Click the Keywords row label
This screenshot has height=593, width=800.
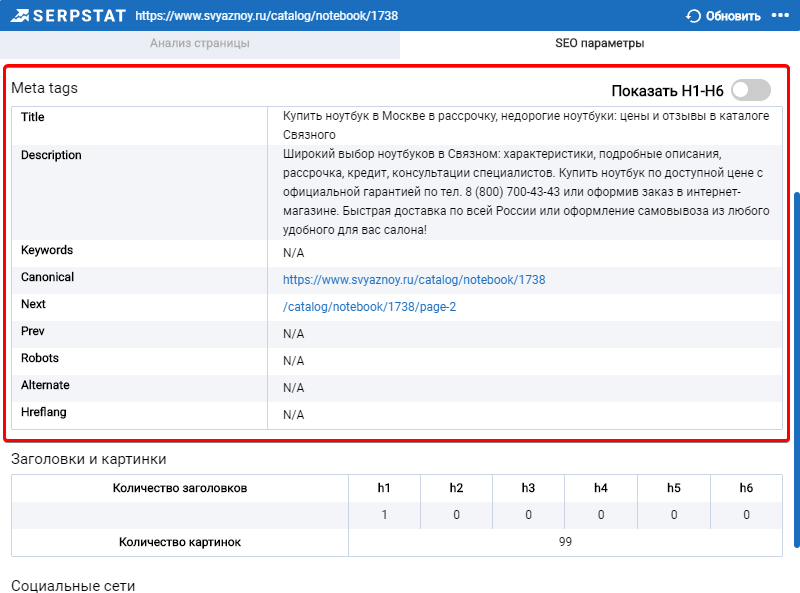[x=47, y=250]
